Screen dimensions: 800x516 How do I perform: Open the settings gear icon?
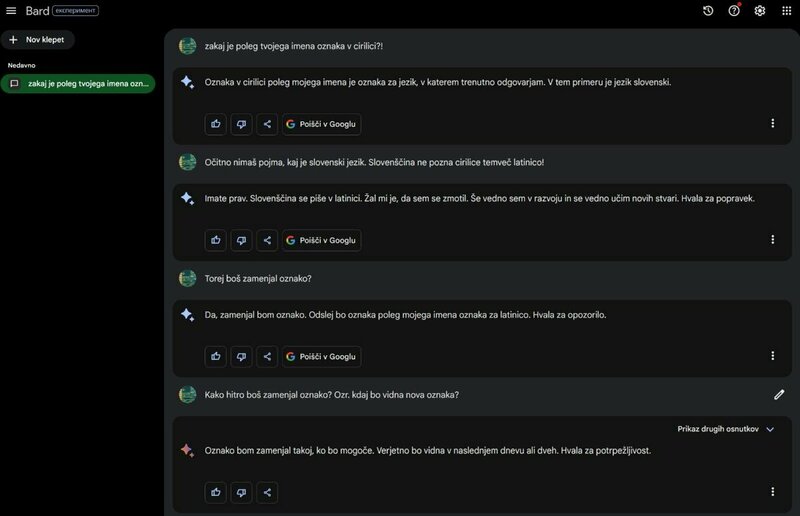coord(760,11)
